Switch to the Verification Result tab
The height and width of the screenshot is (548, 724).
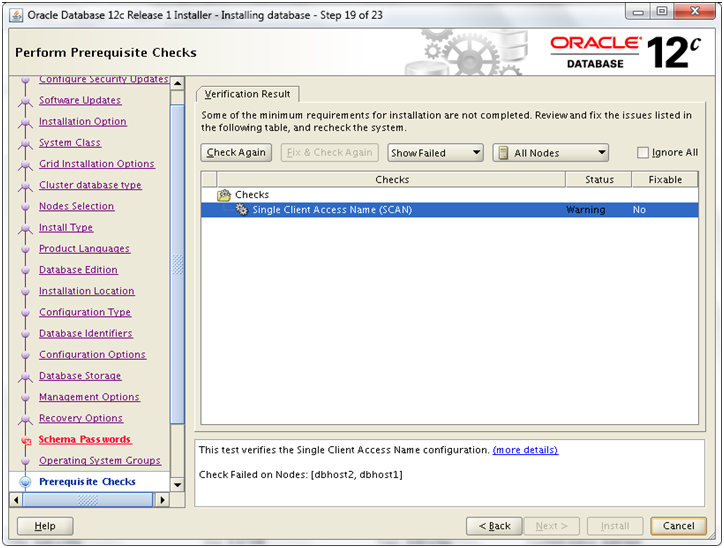pos(247,94)
